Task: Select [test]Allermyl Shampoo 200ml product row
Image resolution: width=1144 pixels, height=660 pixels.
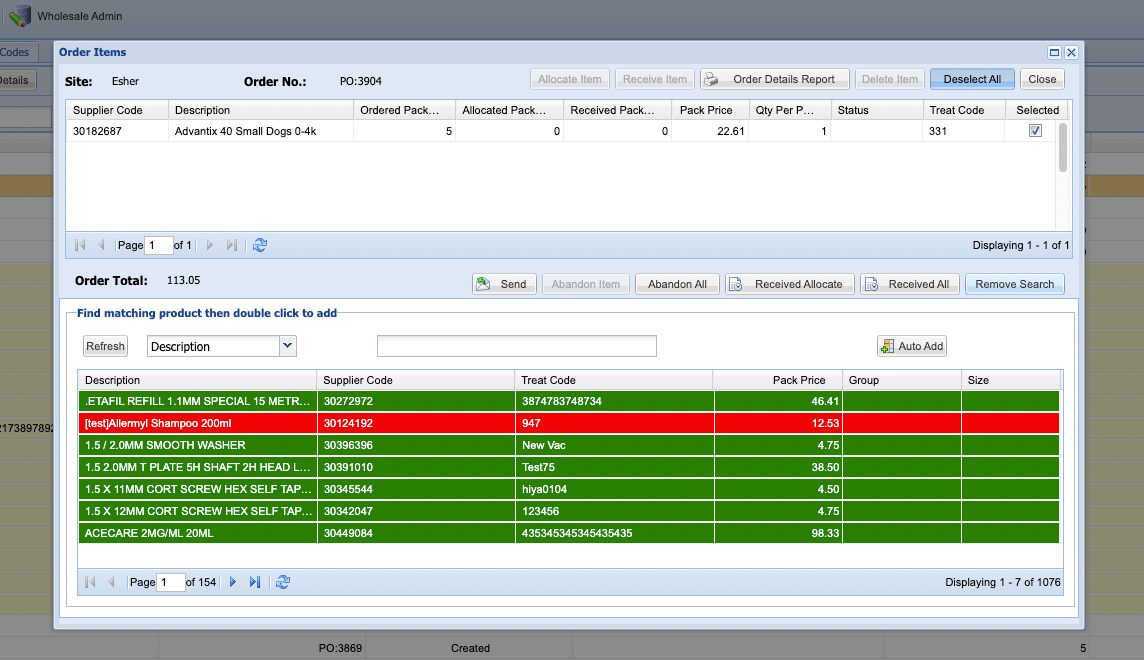Action: click(568, 423)
